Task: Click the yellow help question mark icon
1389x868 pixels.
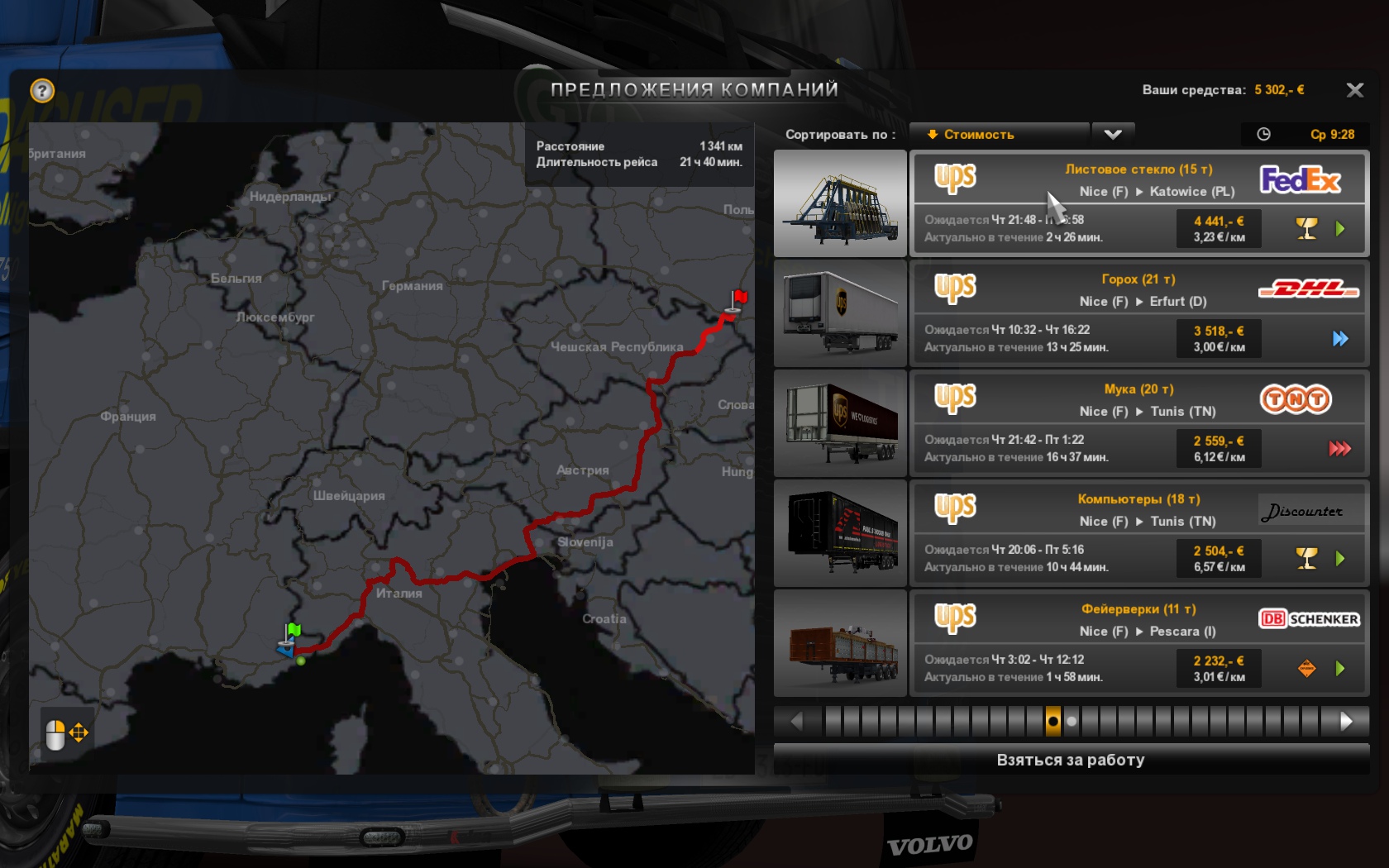Action: click(42, 90)
